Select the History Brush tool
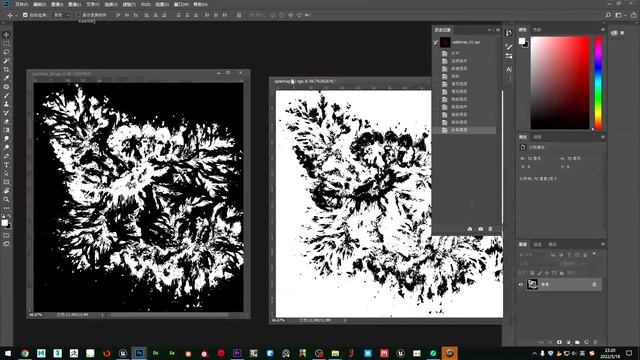The width and height of the screenshot is (640, 360). [x=6, y=113]
